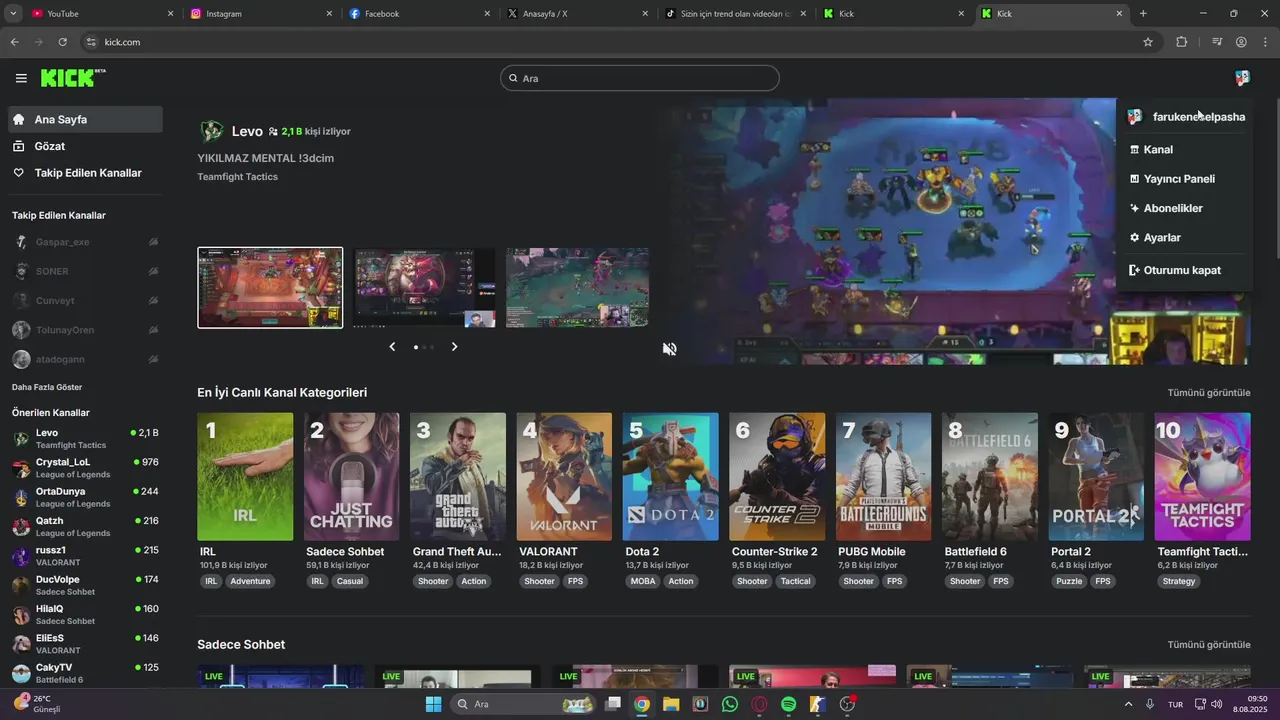Click Strategy tag under Teamfight Tactics
1280x720 pixels.
tap(1179, 581)
